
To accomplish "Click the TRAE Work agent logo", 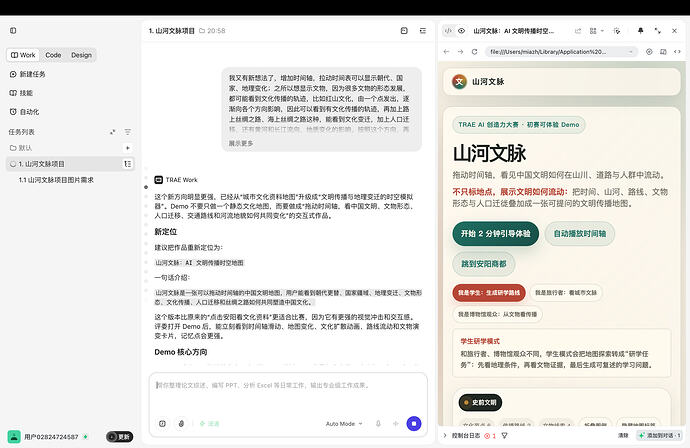I will [158, 180].
